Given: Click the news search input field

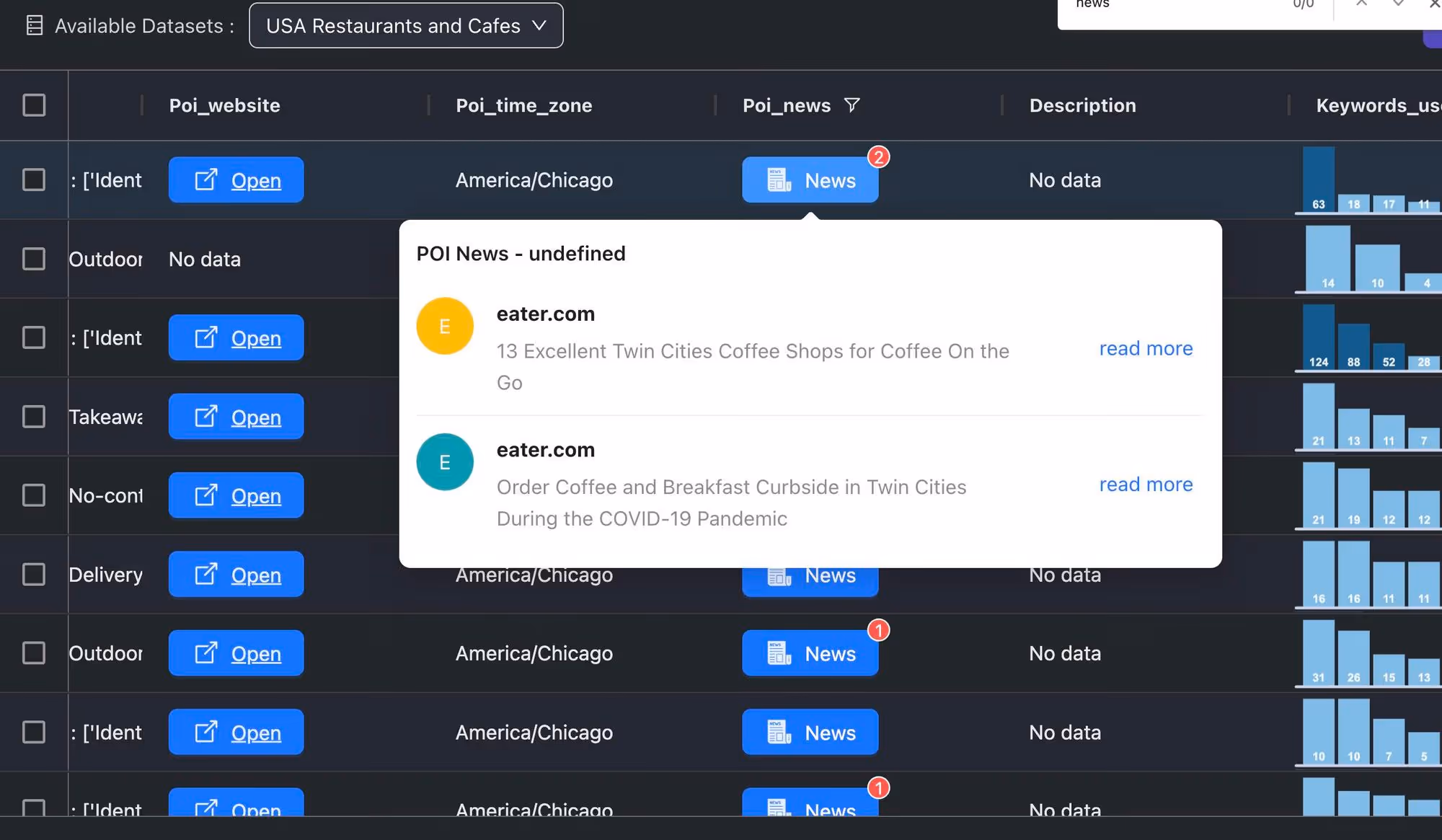Looking at the screenshot, I should coord(1175,6).
